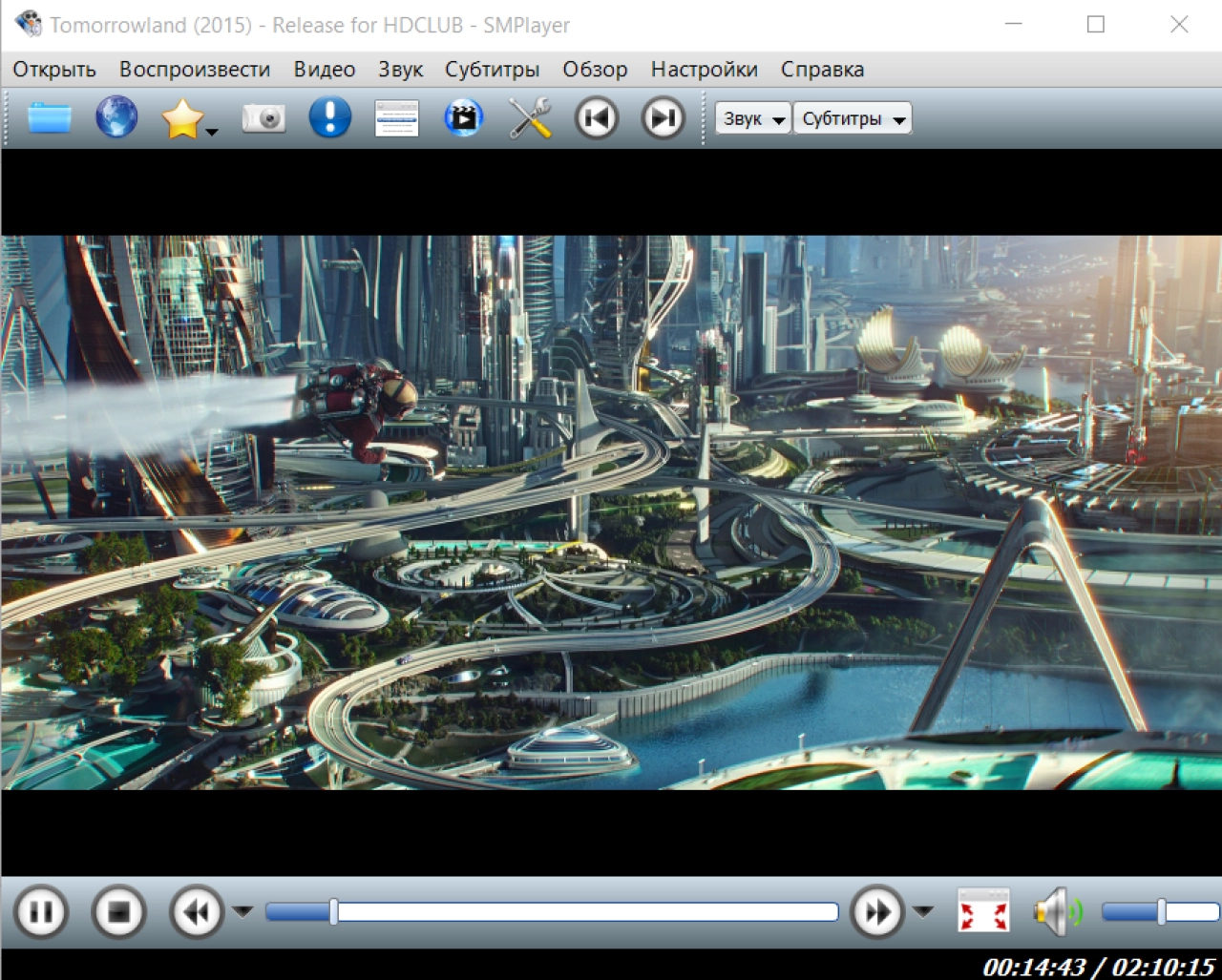Show file information with exclamation icon

pyautogui.click(x=330, y=118)
